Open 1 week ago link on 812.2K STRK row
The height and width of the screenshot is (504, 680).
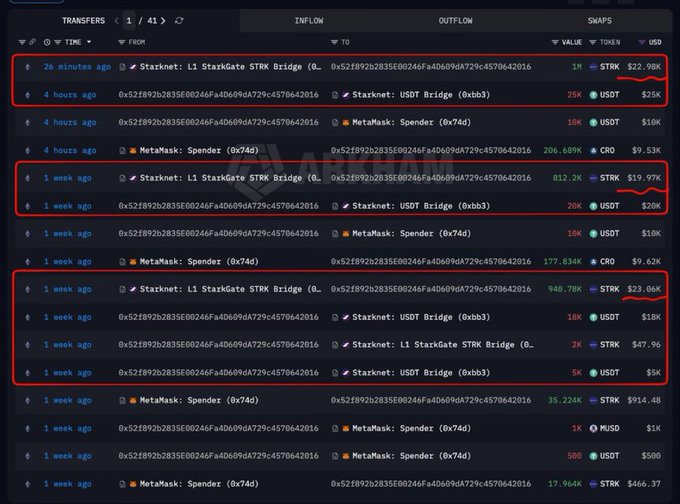(68, 178)
